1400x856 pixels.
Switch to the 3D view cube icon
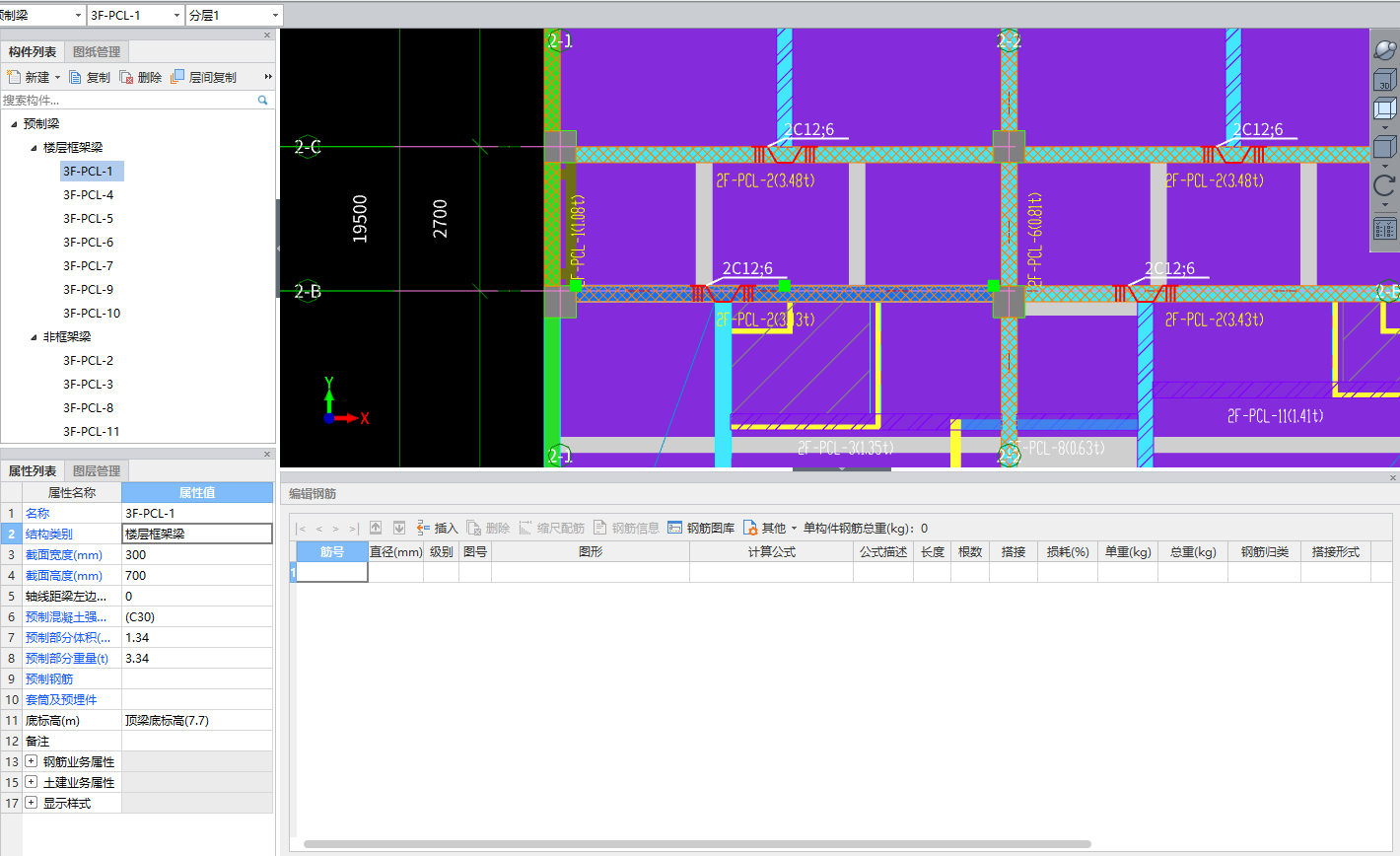coord(1385,79)
